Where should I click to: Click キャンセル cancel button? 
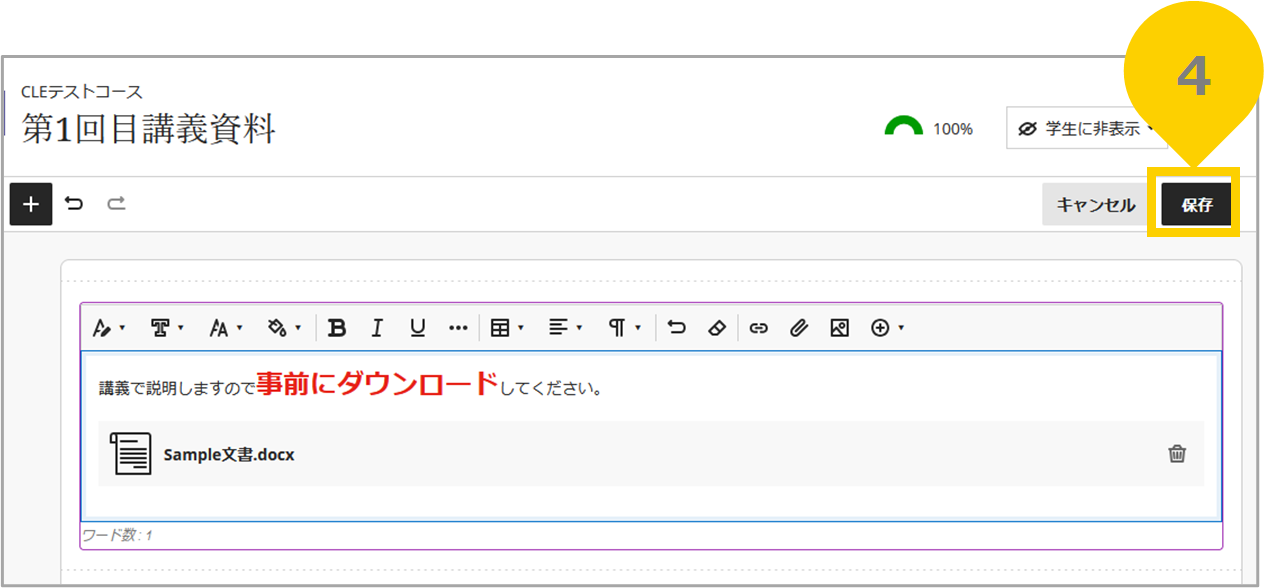(x=1096, y=205)
